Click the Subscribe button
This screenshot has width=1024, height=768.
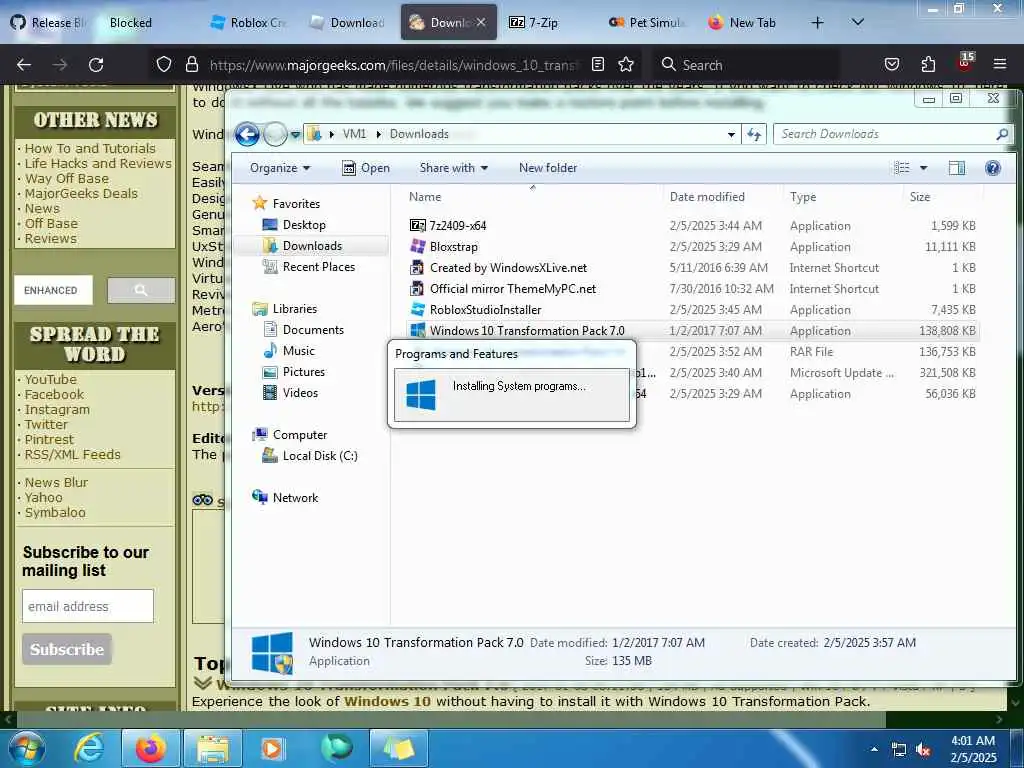tap(67, 649)
